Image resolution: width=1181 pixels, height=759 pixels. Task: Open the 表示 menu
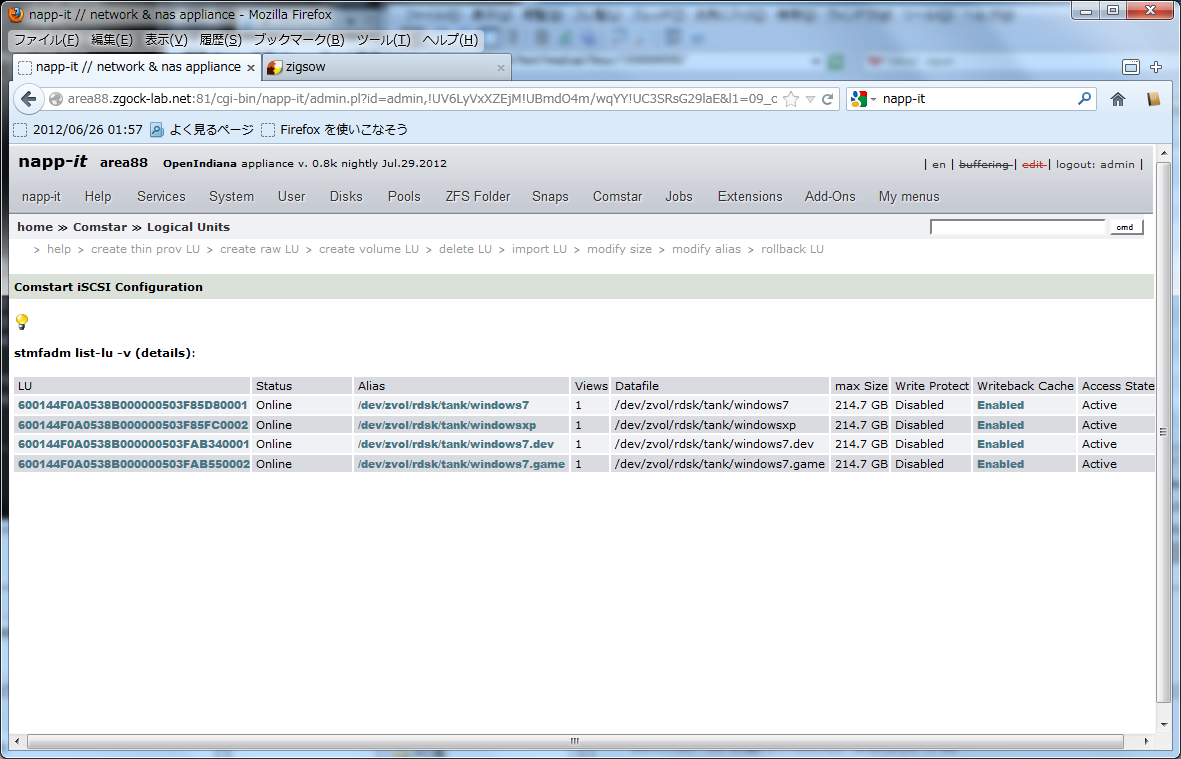point(166,40)
